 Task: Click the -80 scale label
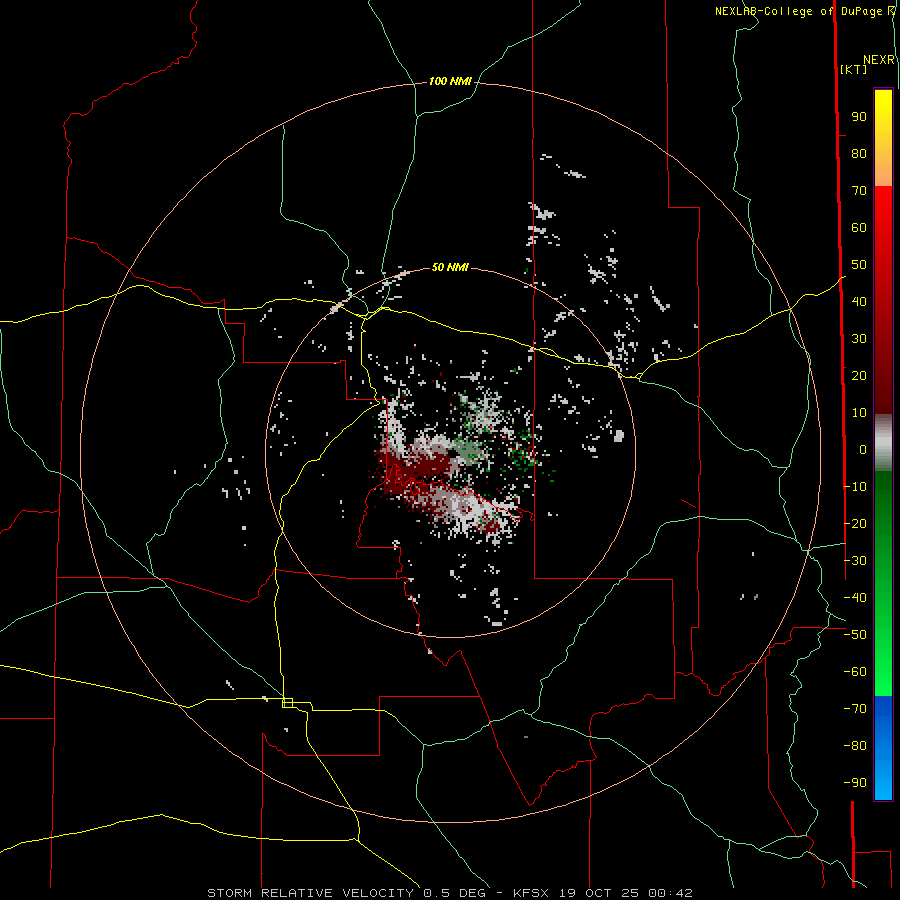point(855,746)
